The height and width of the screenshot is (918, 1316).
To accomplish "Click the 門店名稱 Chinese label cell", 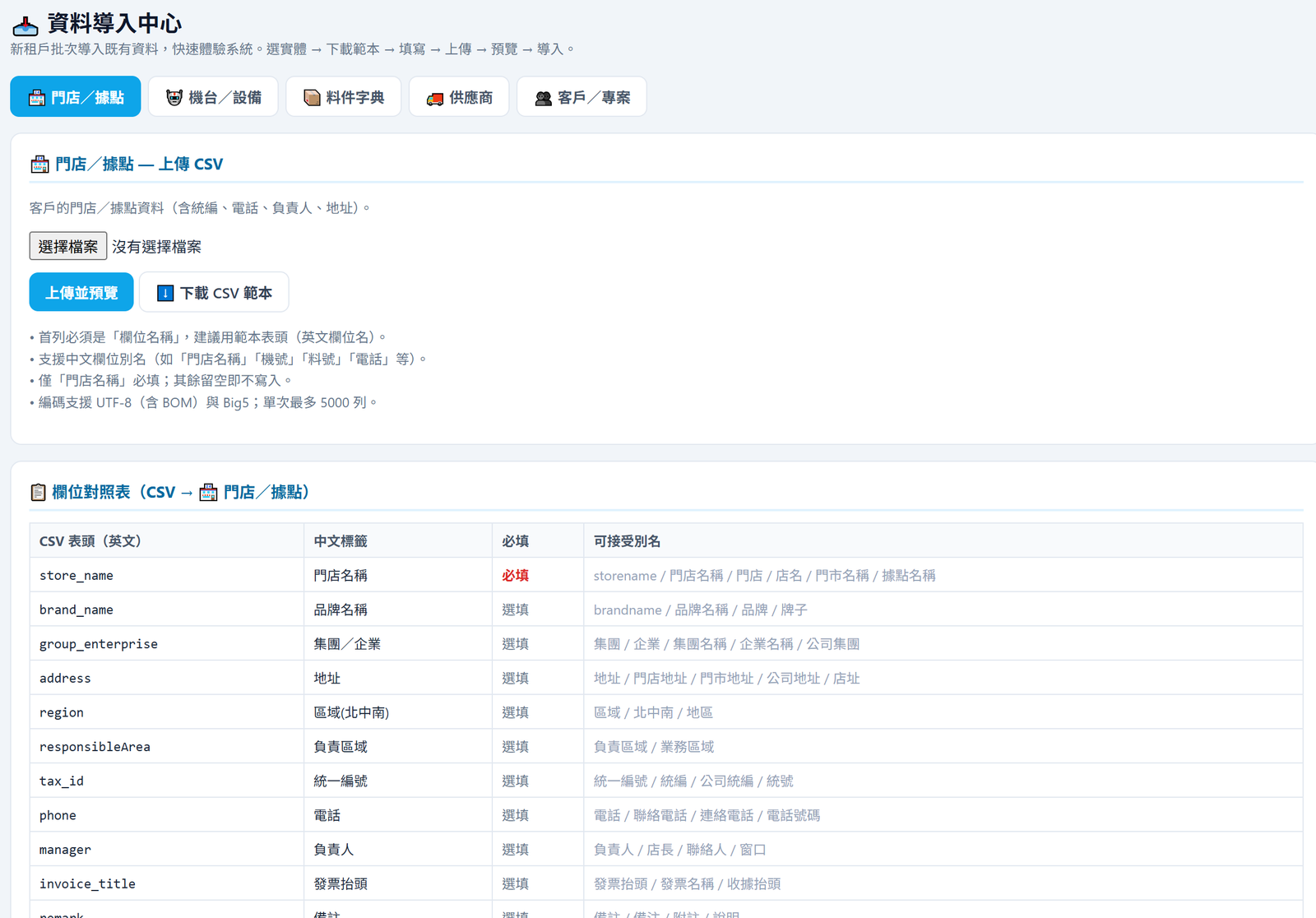I will pyautogui.click(x=398, y=575).
